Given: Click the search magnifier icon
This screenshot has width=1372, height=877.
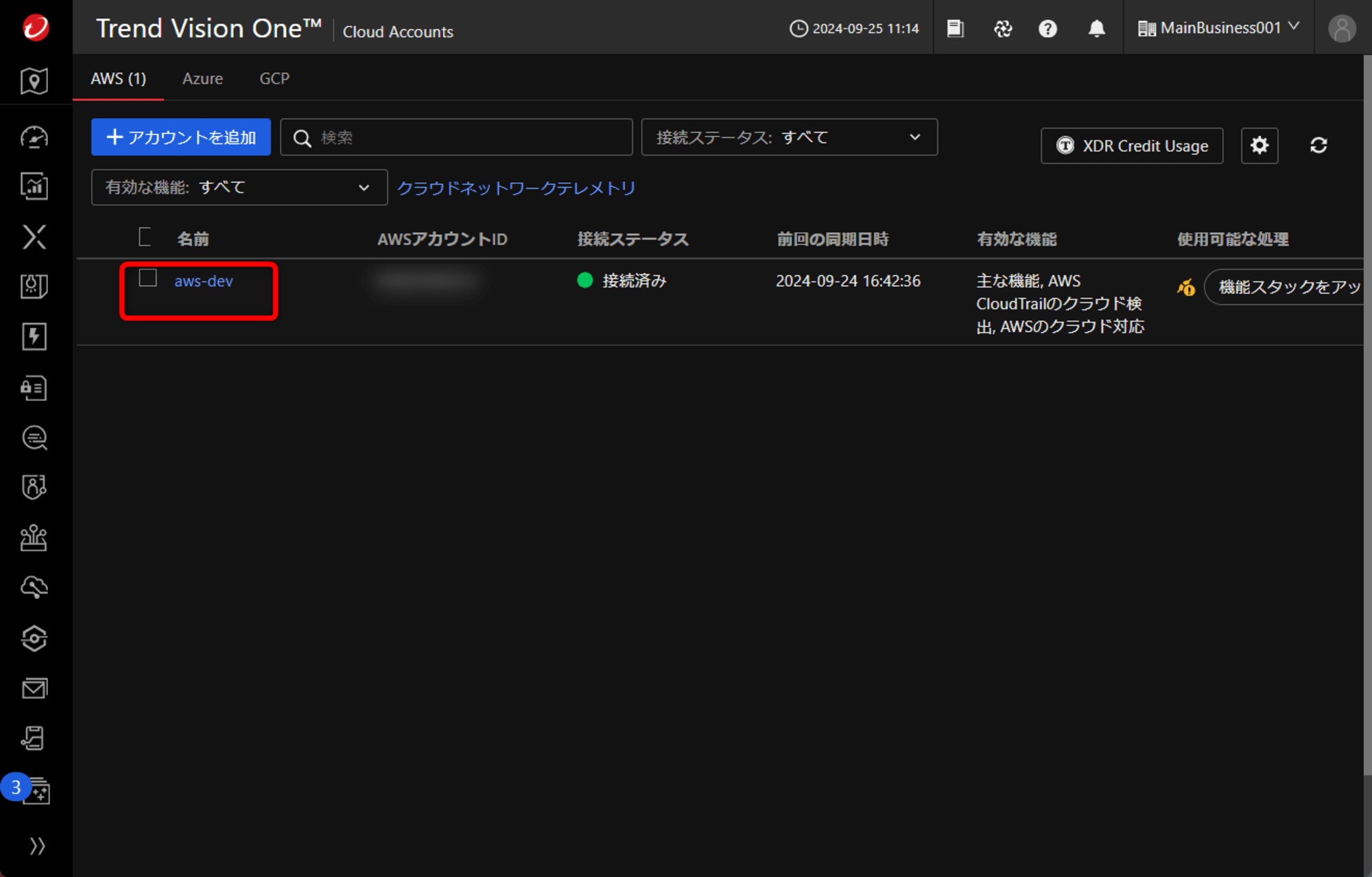Looking at the screenshot, I should point(302,138).
